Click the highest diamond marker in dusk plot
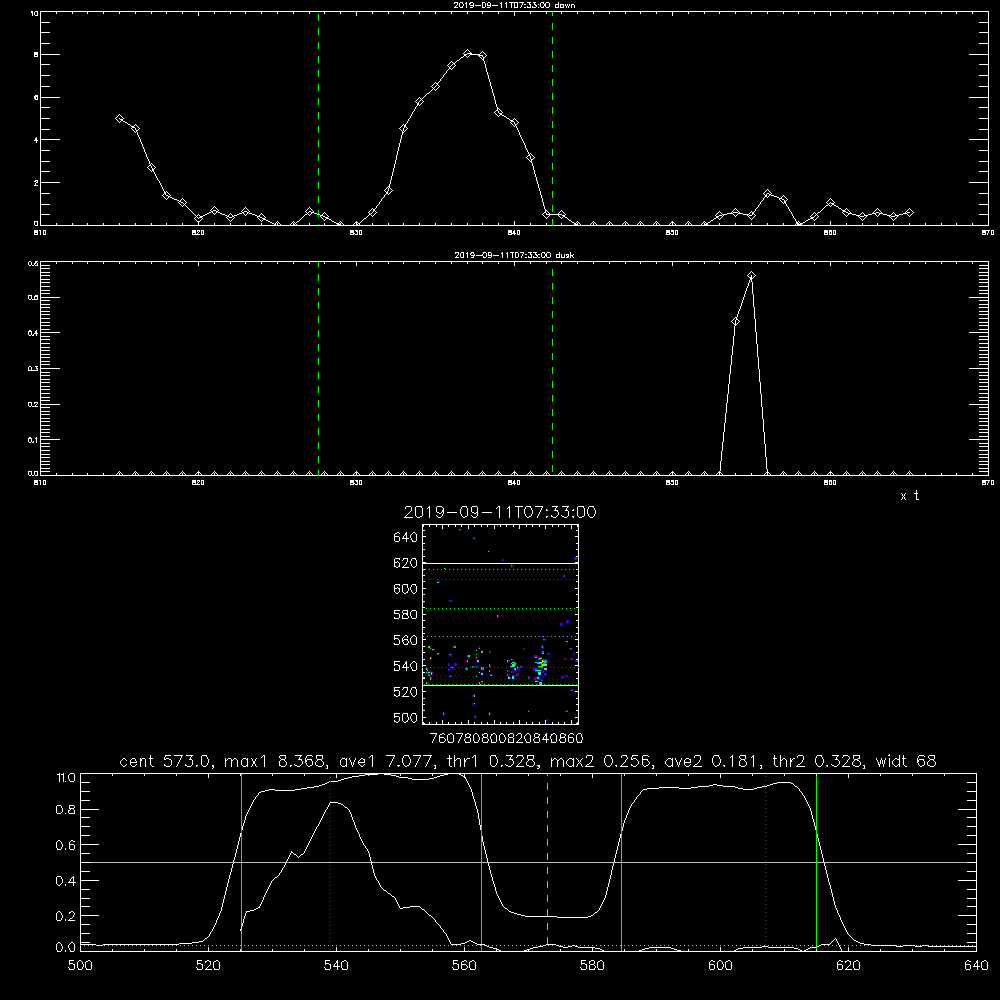 [x=751, y=276]
